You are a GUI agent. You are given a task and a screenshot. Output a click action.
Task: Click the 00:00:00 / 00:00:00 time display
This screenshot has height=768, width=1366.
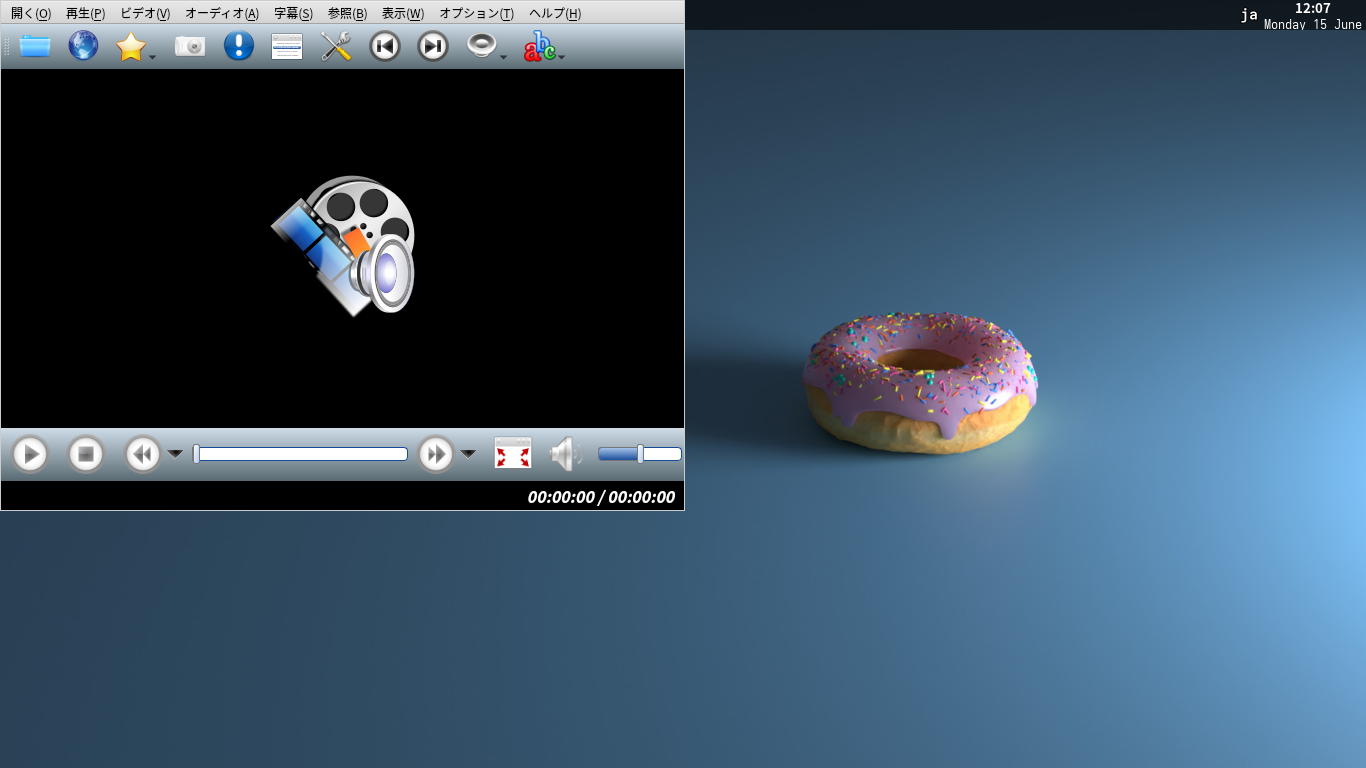point(601,497)
